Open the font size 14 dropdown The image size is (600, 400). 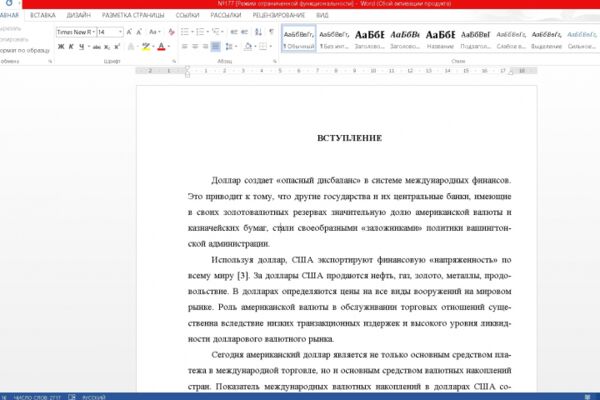coord(121,32)
